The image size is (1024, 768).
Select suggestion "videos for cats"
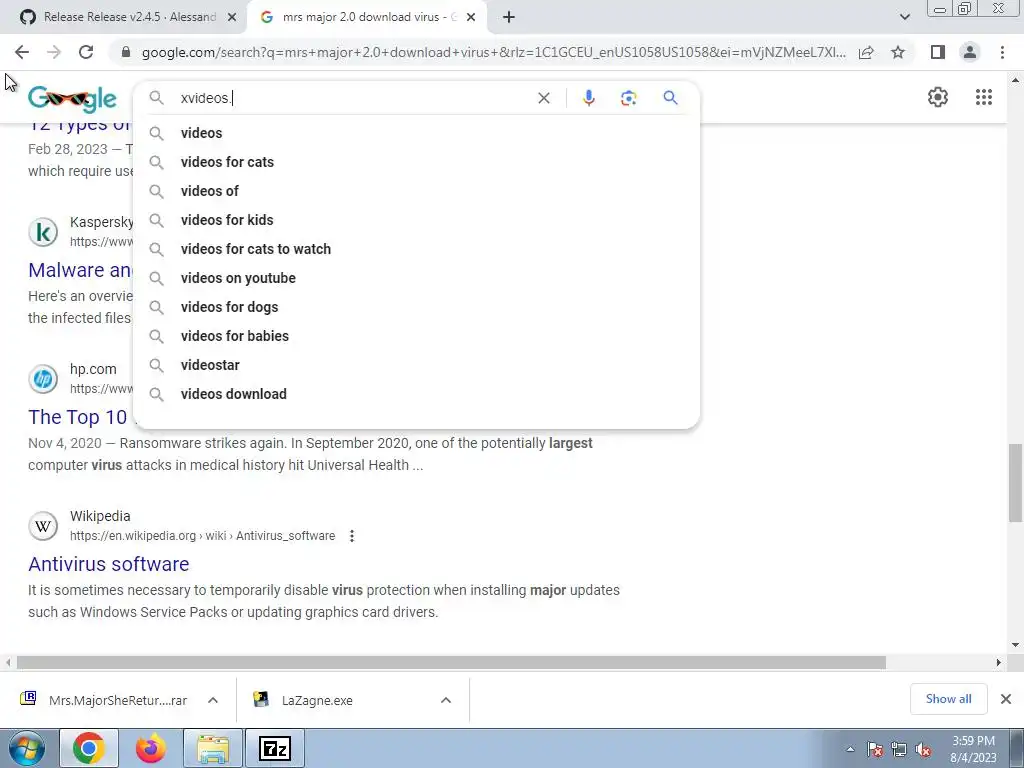coord(416,162)
